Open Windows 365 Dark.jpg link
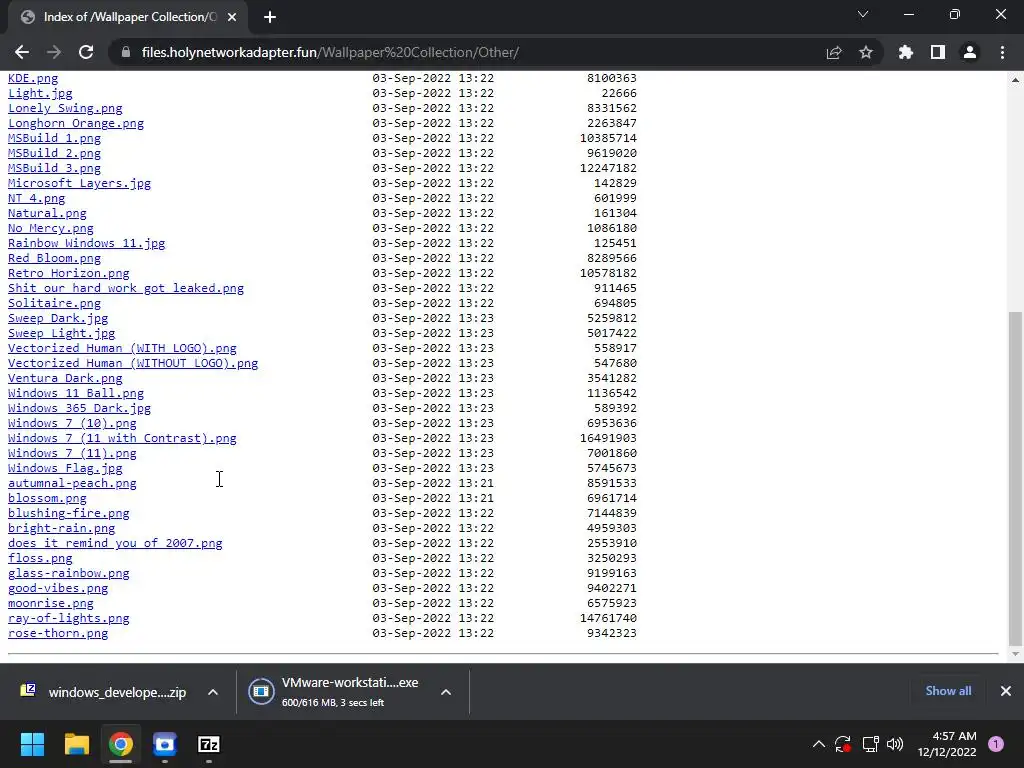Image resolution: width=1024 pixels, height=768 pixels. 79,409
